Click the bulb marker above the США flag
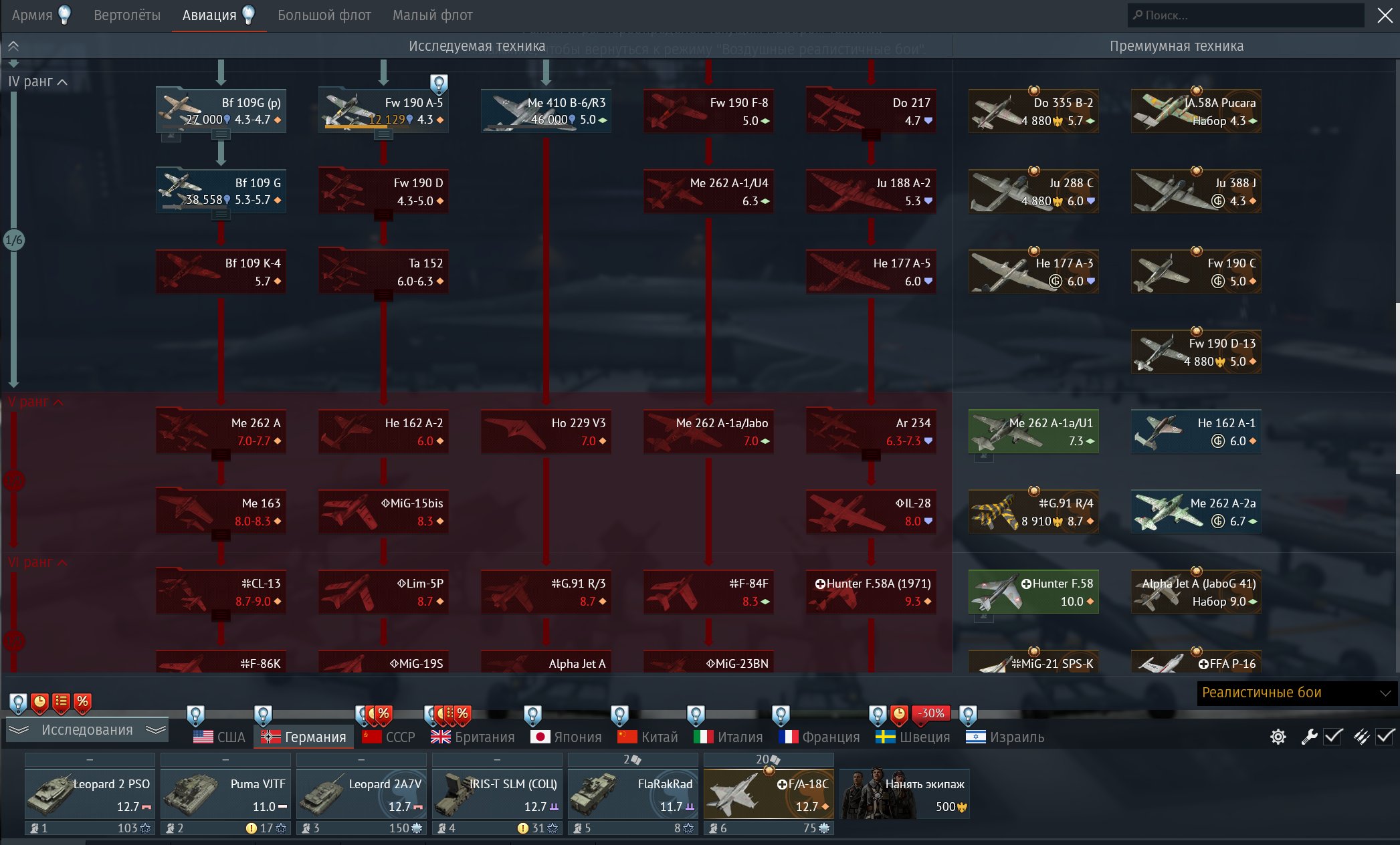 195,715
